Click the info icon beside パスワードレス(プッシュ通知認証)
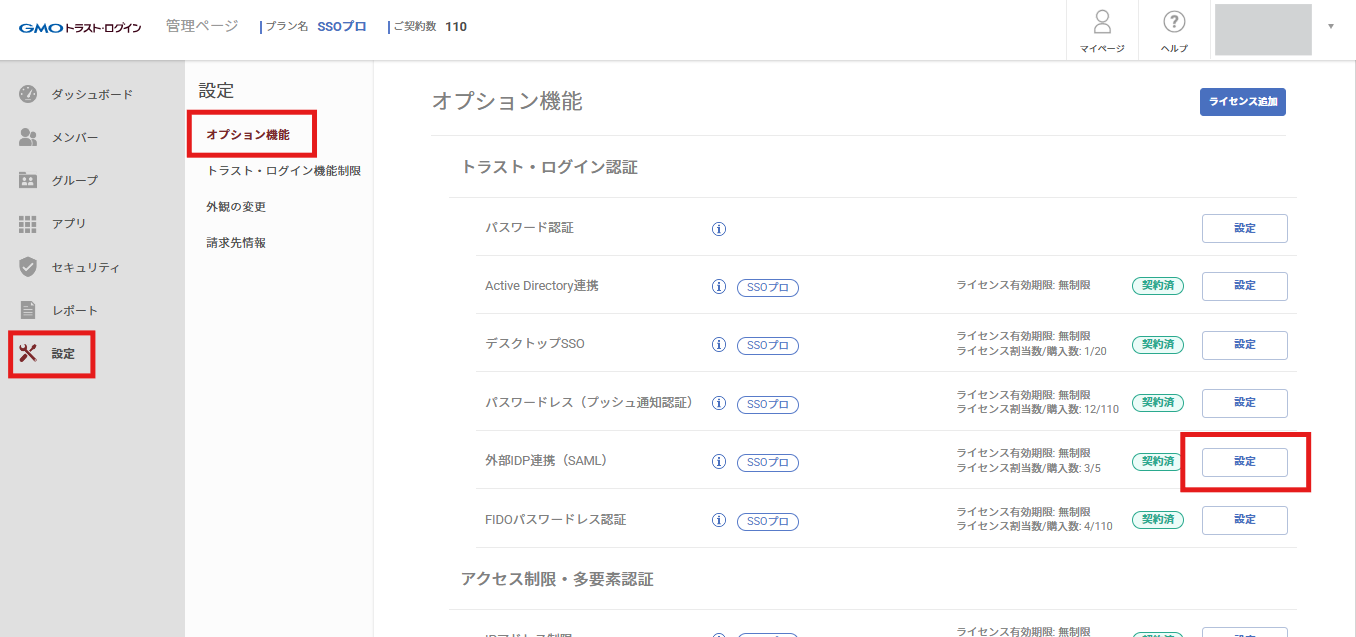1356x637 pixels. pyautogui.click(x=718, y=404)
